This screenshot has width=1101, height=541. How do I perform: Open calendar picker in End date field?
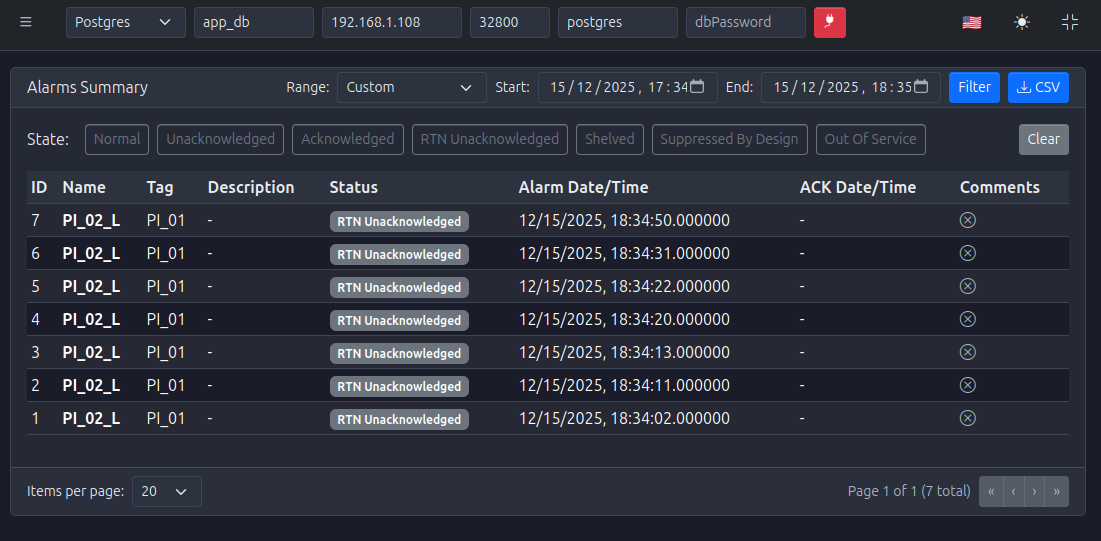(921, 86)
